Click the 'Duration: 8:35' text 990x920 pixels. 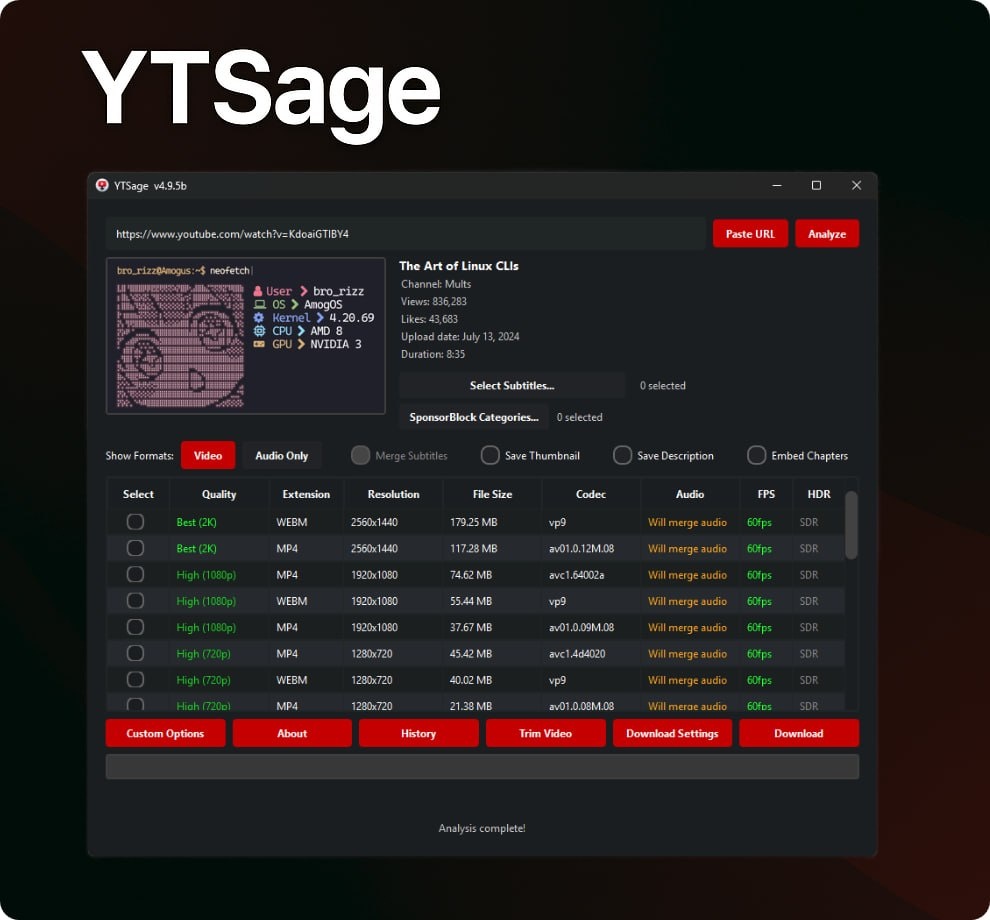433,354
